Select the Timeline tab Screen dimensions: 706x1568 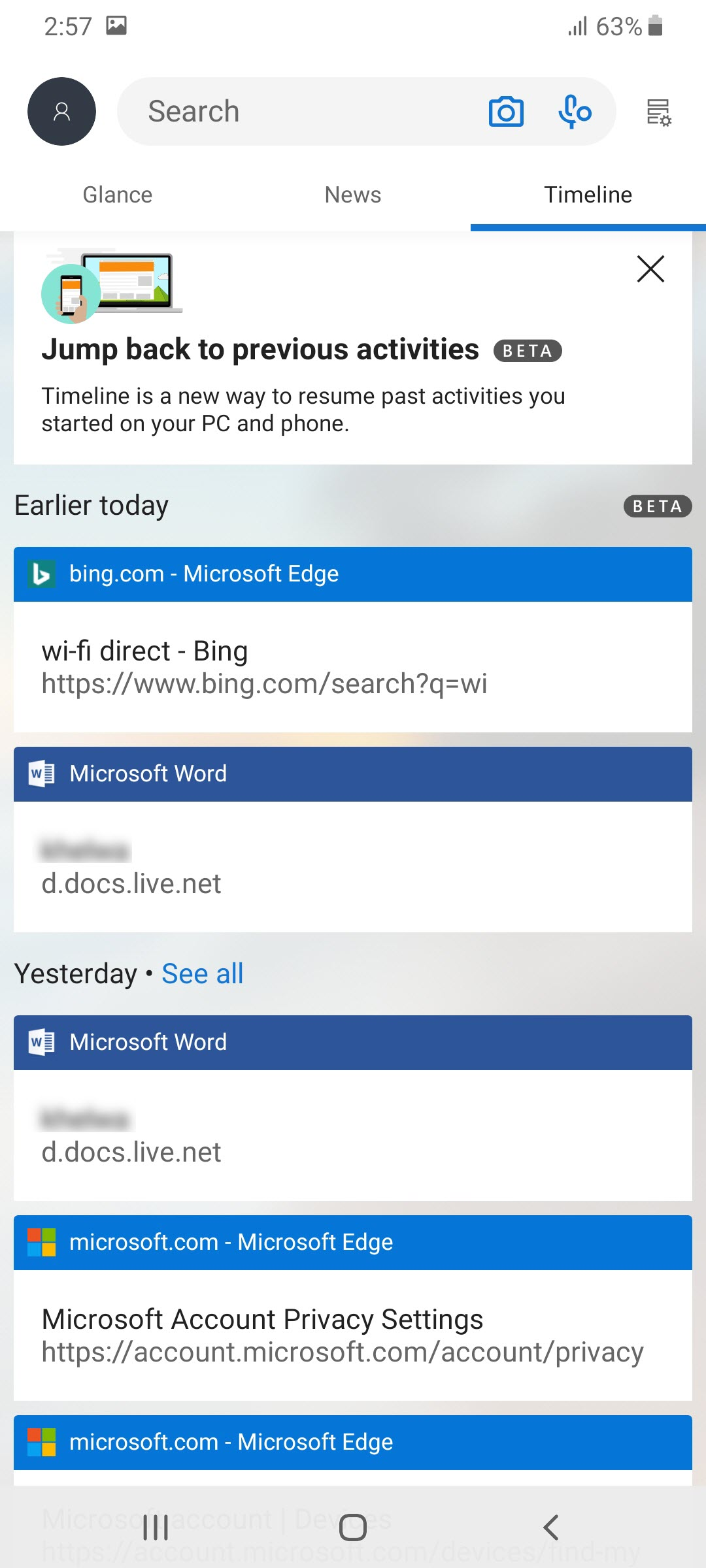pyautogui.click(x=588, y=195)
